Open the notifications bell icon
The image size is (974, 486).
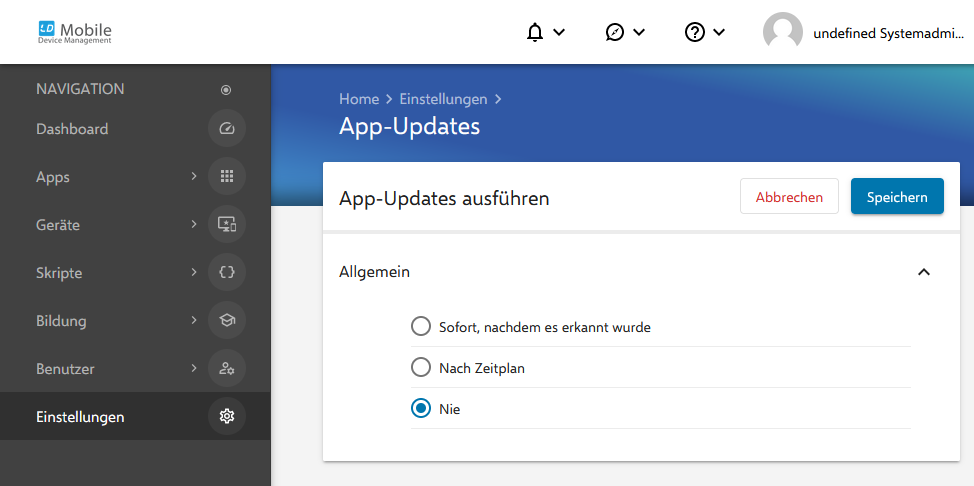pos(534,32)
